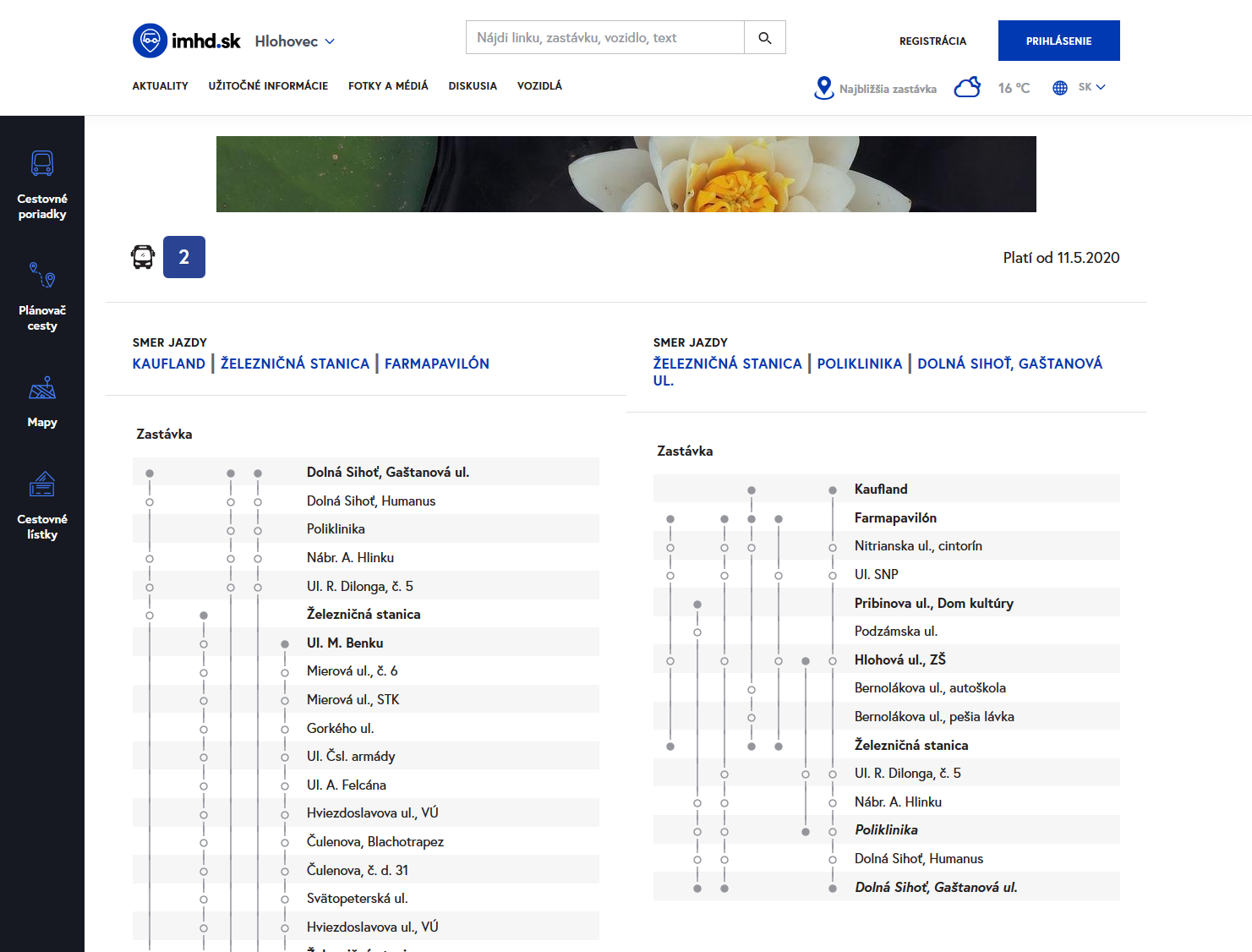The image size is (1252, 952).
Task: Open Cestovné poriadky from the sidebar
Action: (42, 185)
